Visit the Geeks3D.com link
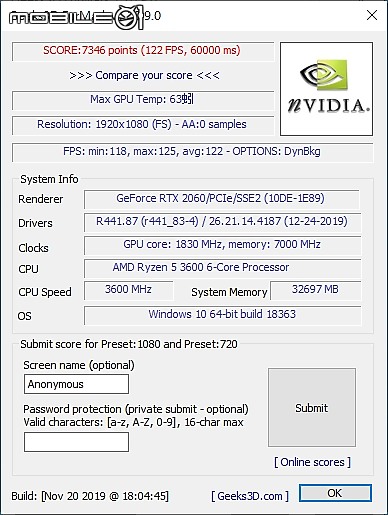Image resolution: width=388 pixels, height=515 pixels. tap(250, 496)
